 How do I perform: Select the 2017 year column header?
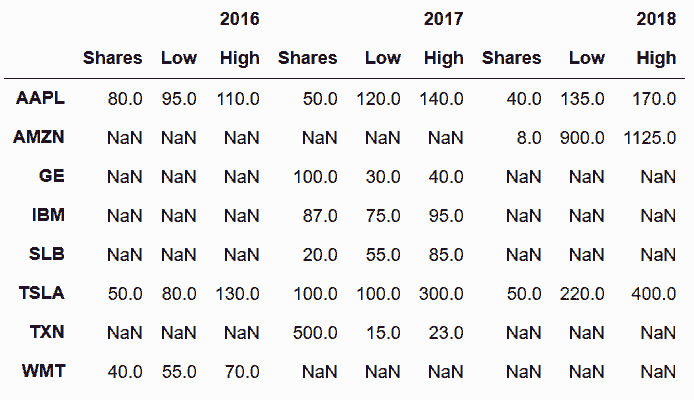(x=444, y=19)
